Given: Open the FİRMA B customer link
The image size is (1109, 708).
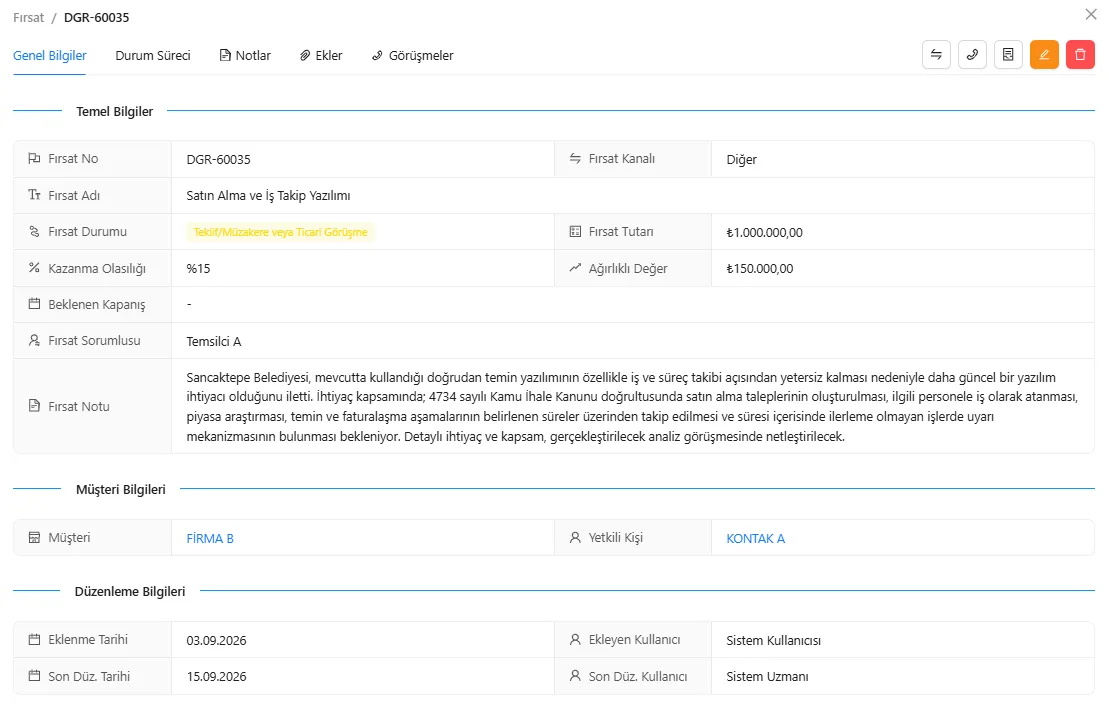Looking at the screenshot, I should click(x=210, y=538).
